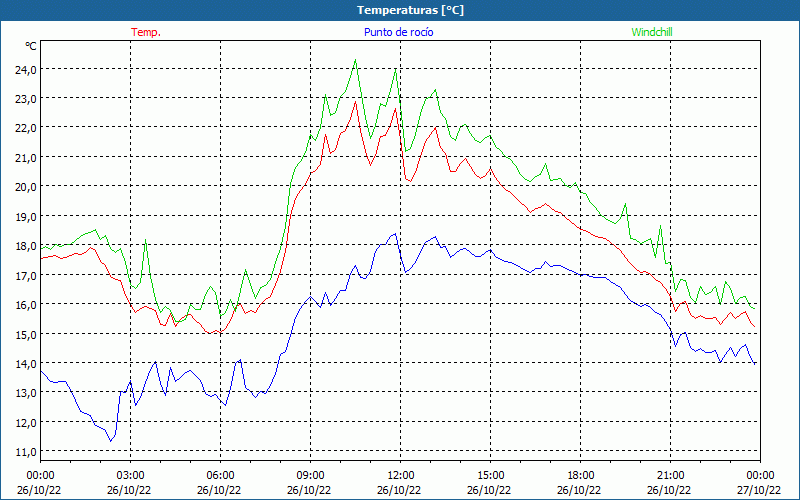Click the 26/10/22 date beneath 12:00
Viewport: 800px width, 500px height.
(x=399, y=490)
